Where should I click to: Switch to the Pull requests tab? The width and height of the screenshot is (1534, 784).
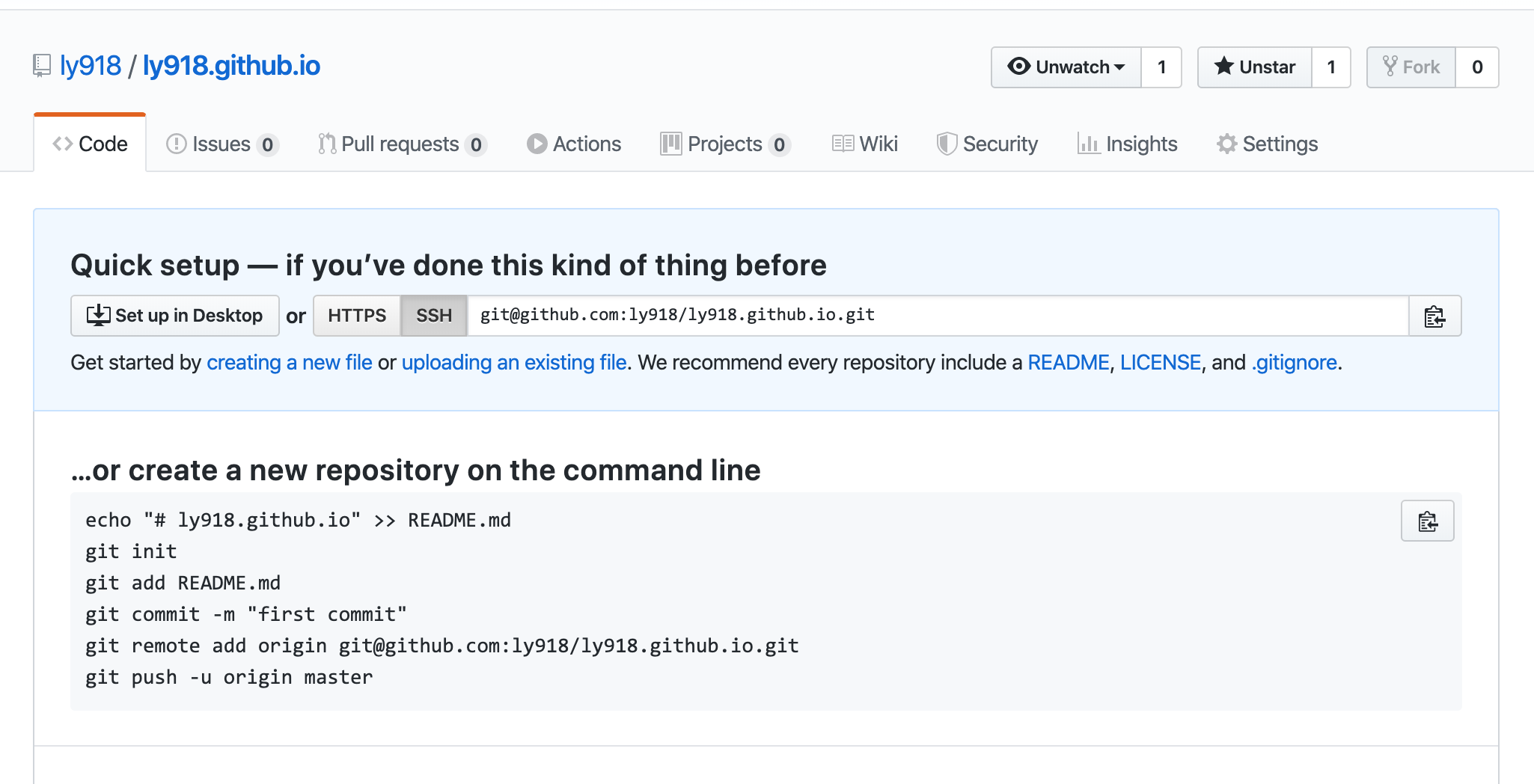[x=402, y=144]
